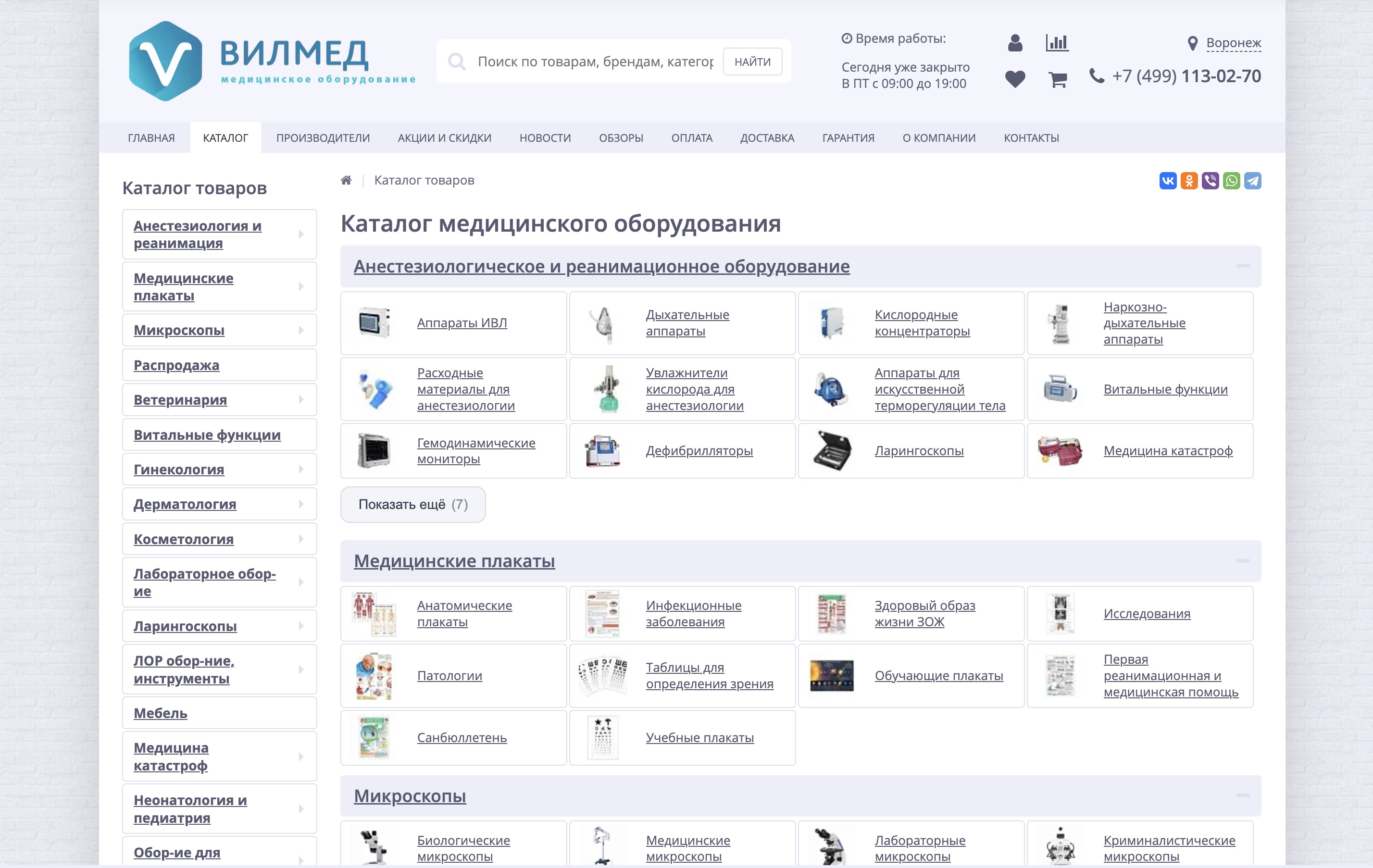This screenshot has height=868, width=1373.
Task: Expand Медицинские плакаты sidebar arrow
Action: [301, 286]
